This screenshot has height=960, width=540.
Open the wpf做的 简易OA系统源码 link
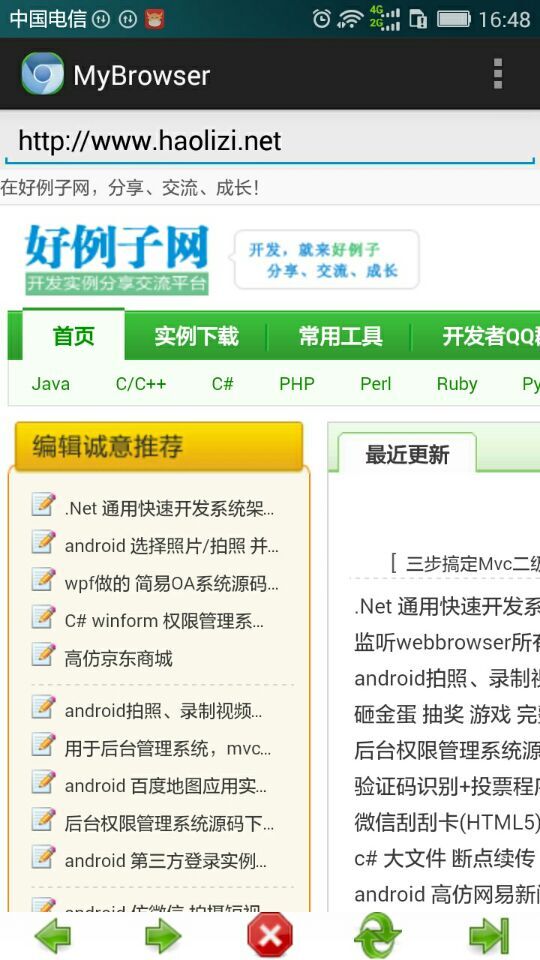coord(171,583)
